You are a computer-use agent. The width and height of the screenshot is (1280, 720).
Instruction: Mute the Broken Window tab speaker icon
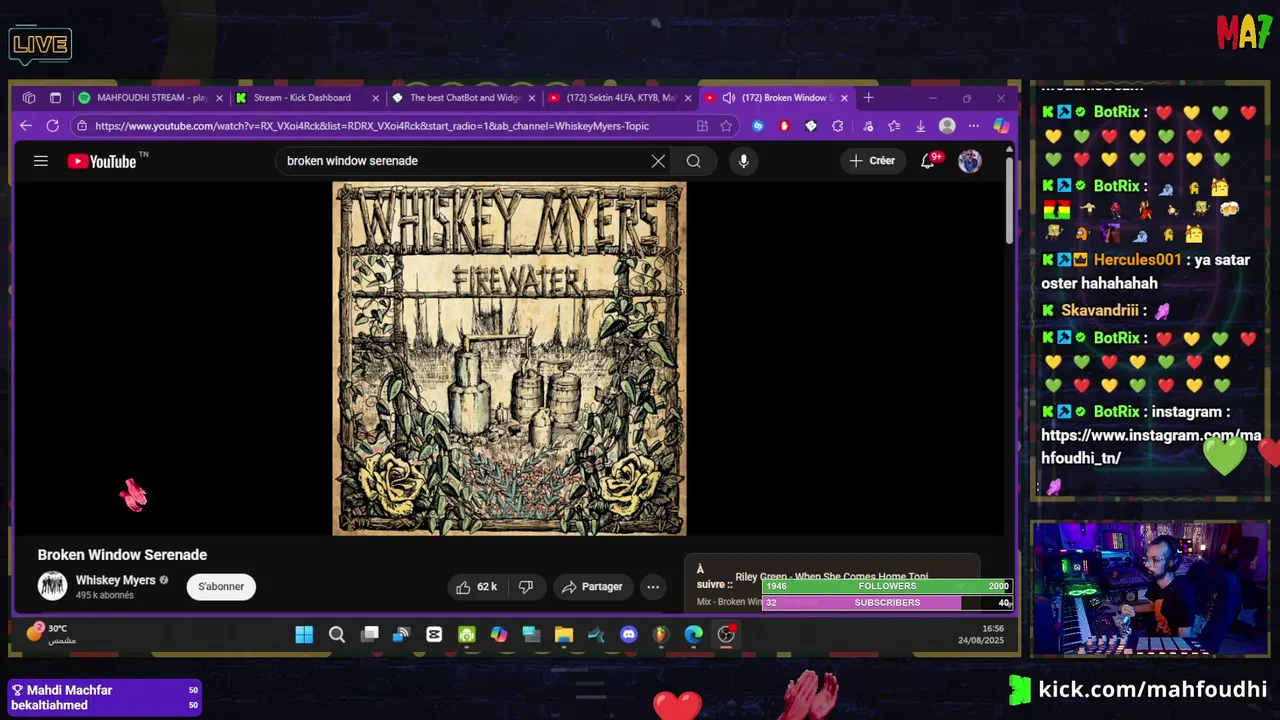pyautogui.click(x=729, y=98)
